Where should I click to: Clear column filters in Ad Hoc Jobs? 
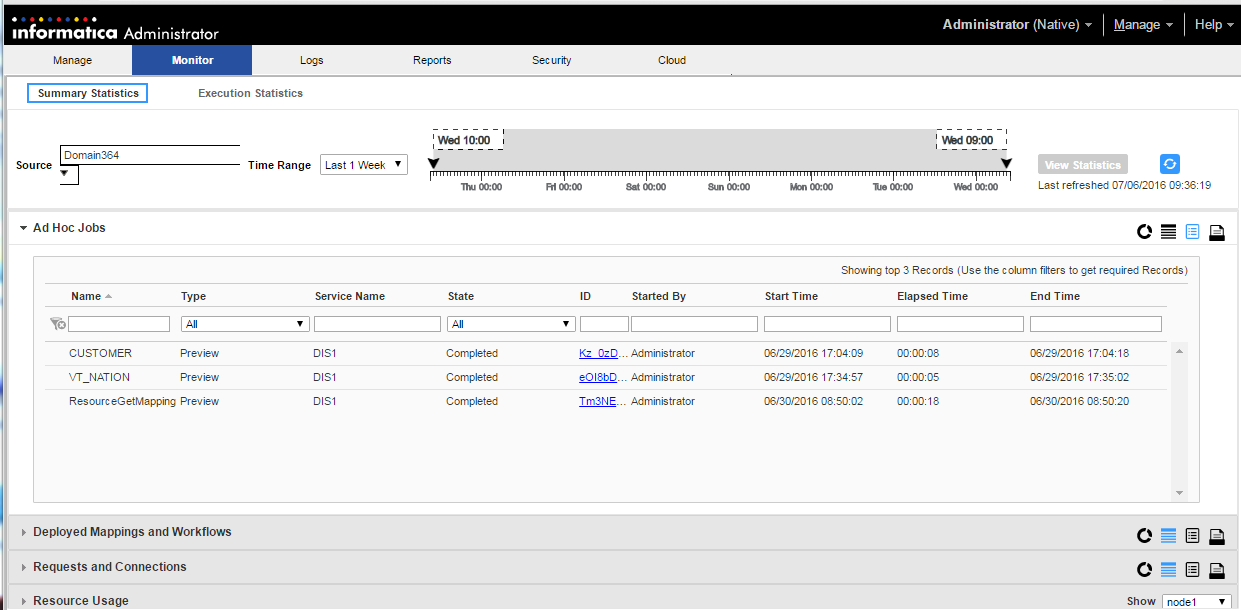click(58, 324)
